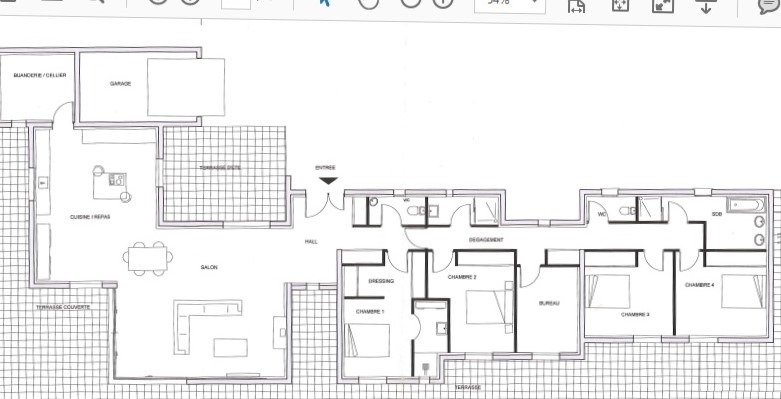Click the BUANDERIE / CELLIER room label
The height and width of the screenshot is (399, 781).
tap(40, 75)
